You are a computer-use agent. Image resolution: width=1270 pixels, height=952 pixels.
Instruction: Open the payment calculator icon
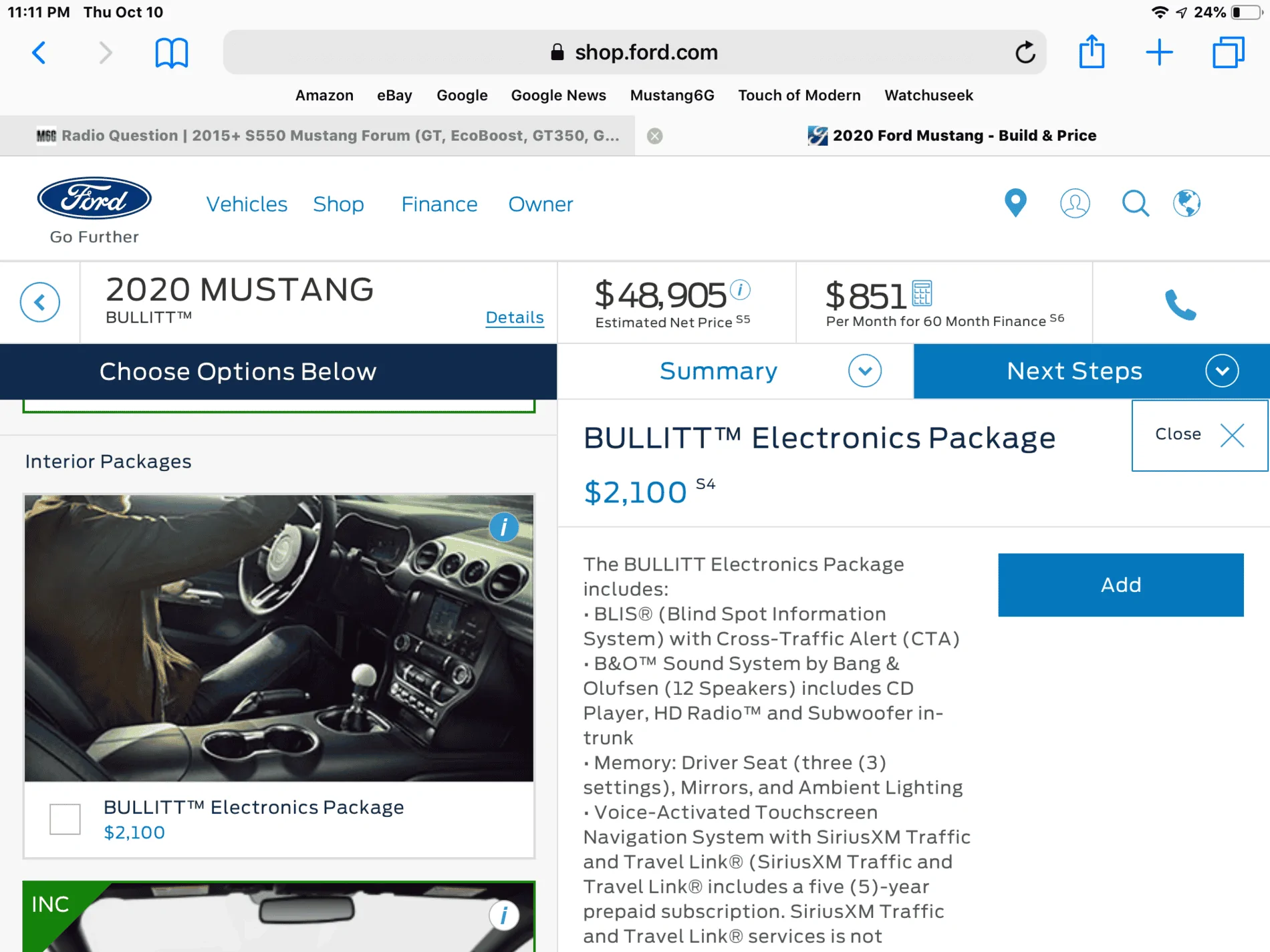pyautogui.click(x=922, y=293)
